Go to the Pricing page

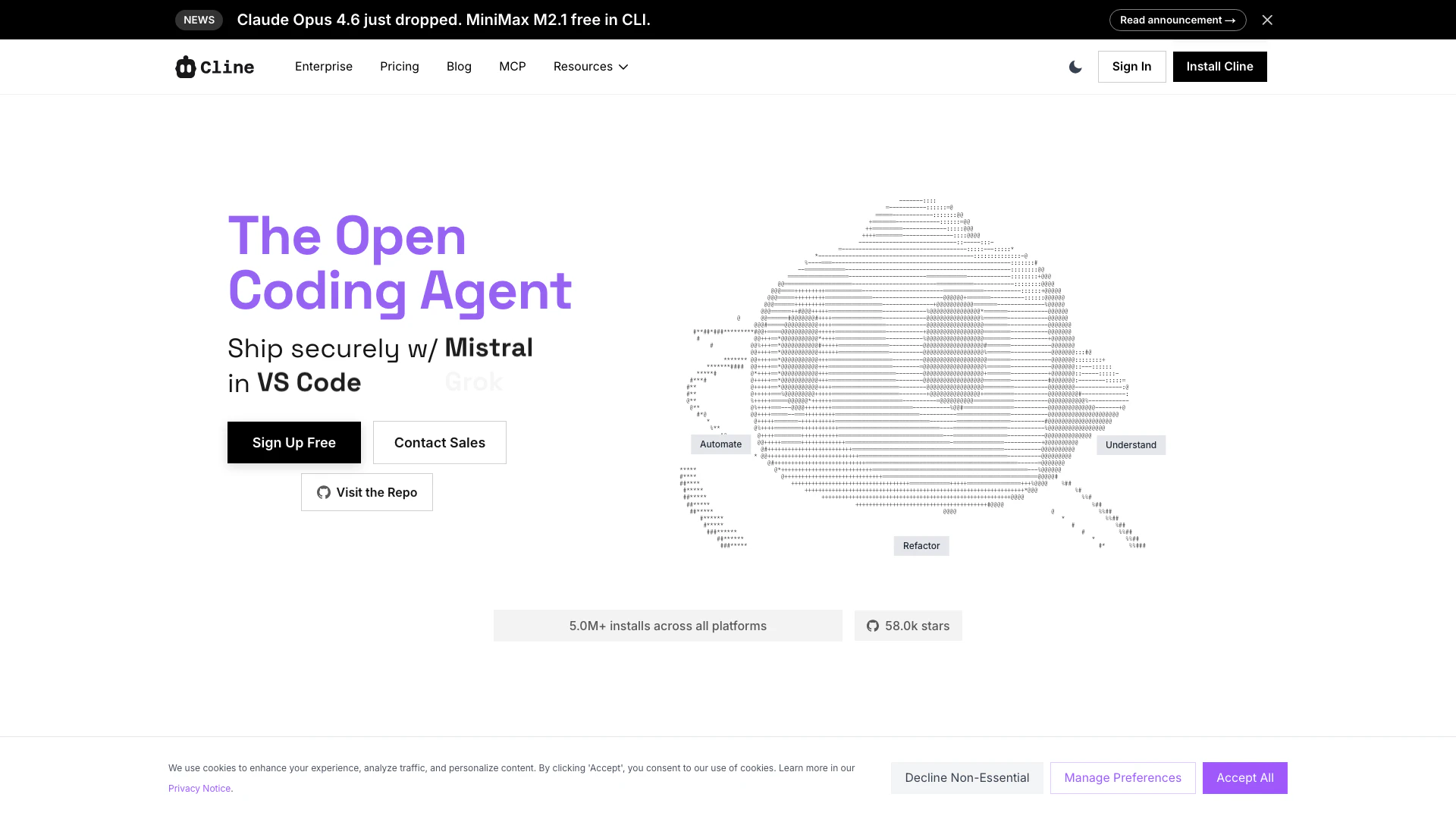[400, 67]
